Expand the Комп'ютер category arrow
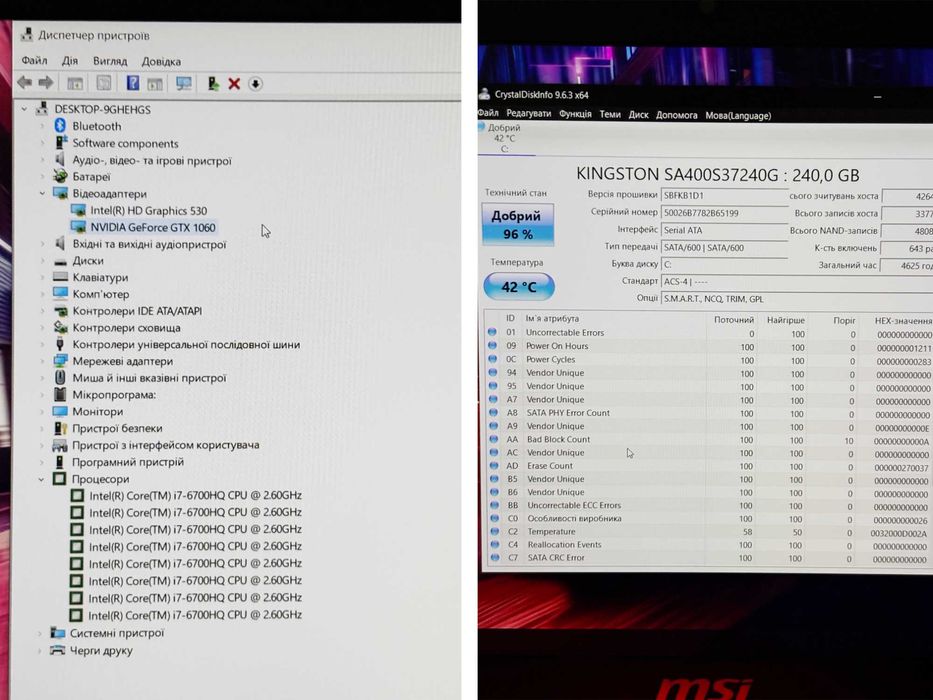Screen dimensions: 933x700 (x=42, y=294)
